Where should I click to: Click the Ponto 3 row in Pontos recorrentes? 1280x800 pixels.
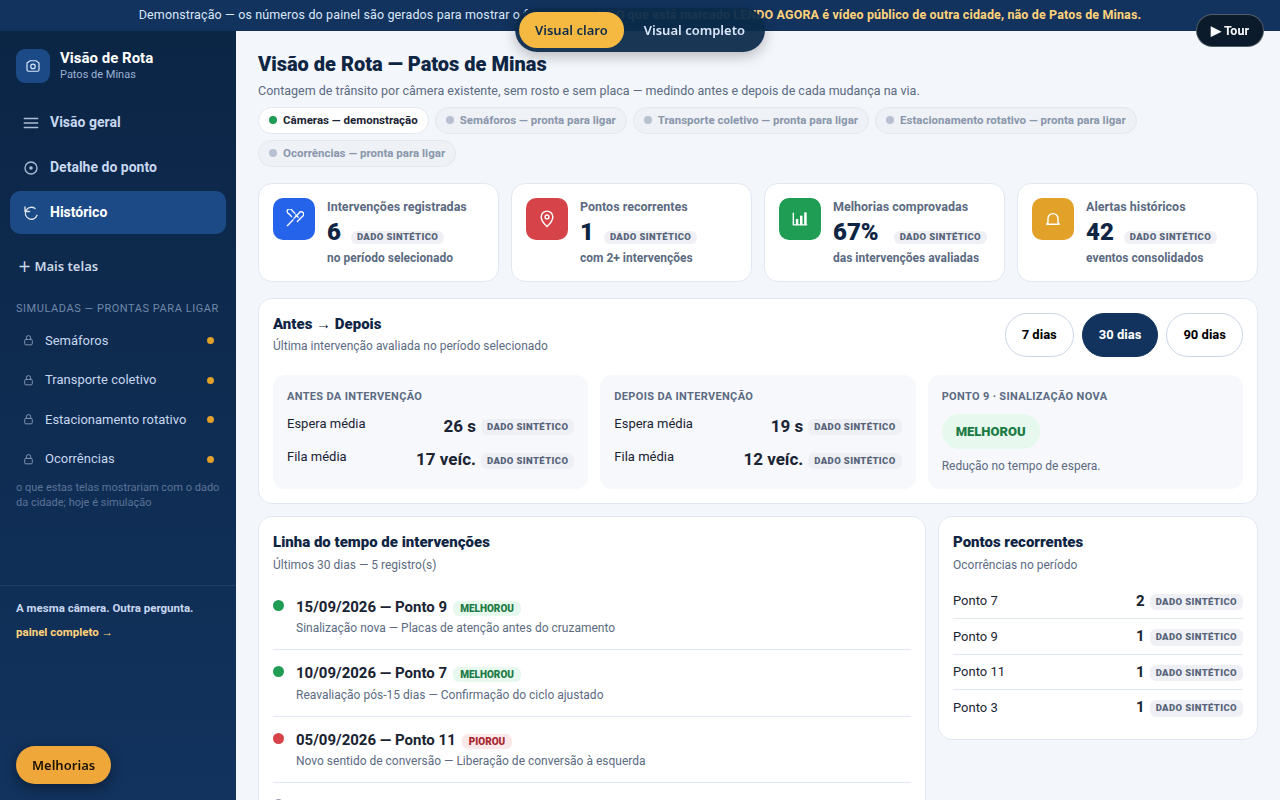1098,707
